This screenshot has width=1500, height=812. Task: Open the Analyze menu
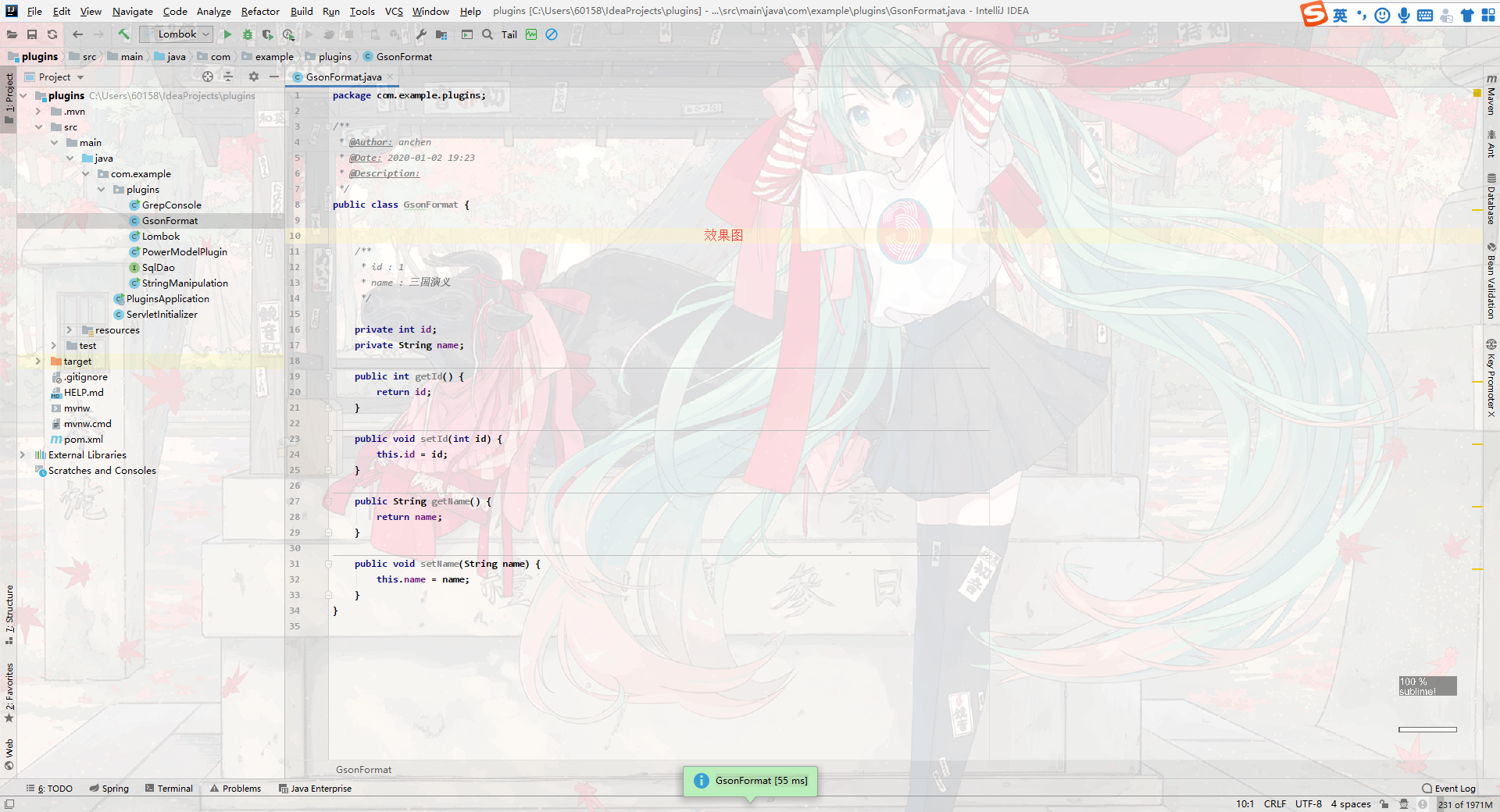pyautogui.click(x=213, y=11)
